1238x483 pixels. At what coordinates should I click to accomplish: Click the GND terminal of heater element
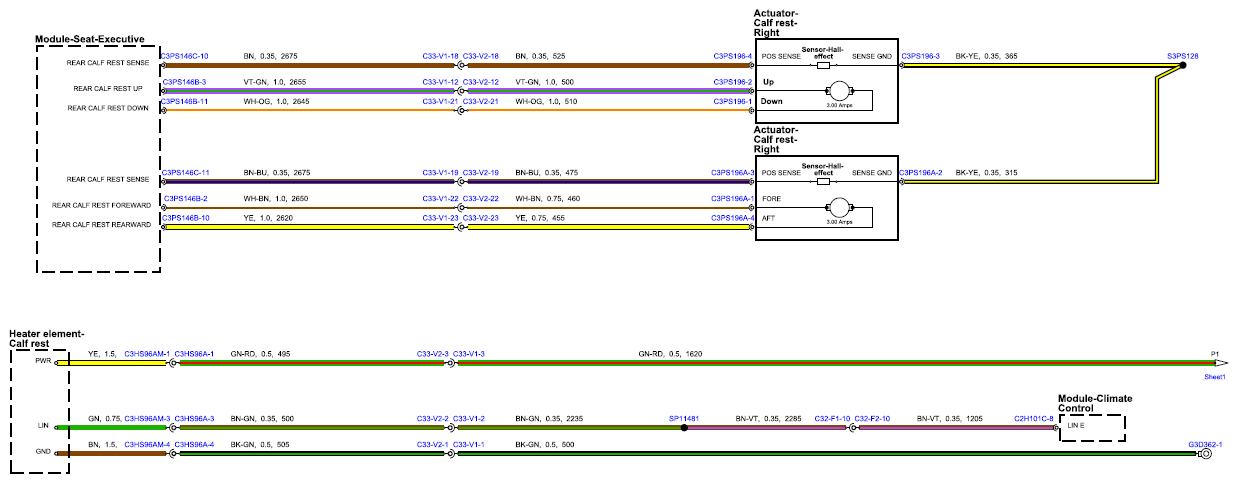[43, 452]
